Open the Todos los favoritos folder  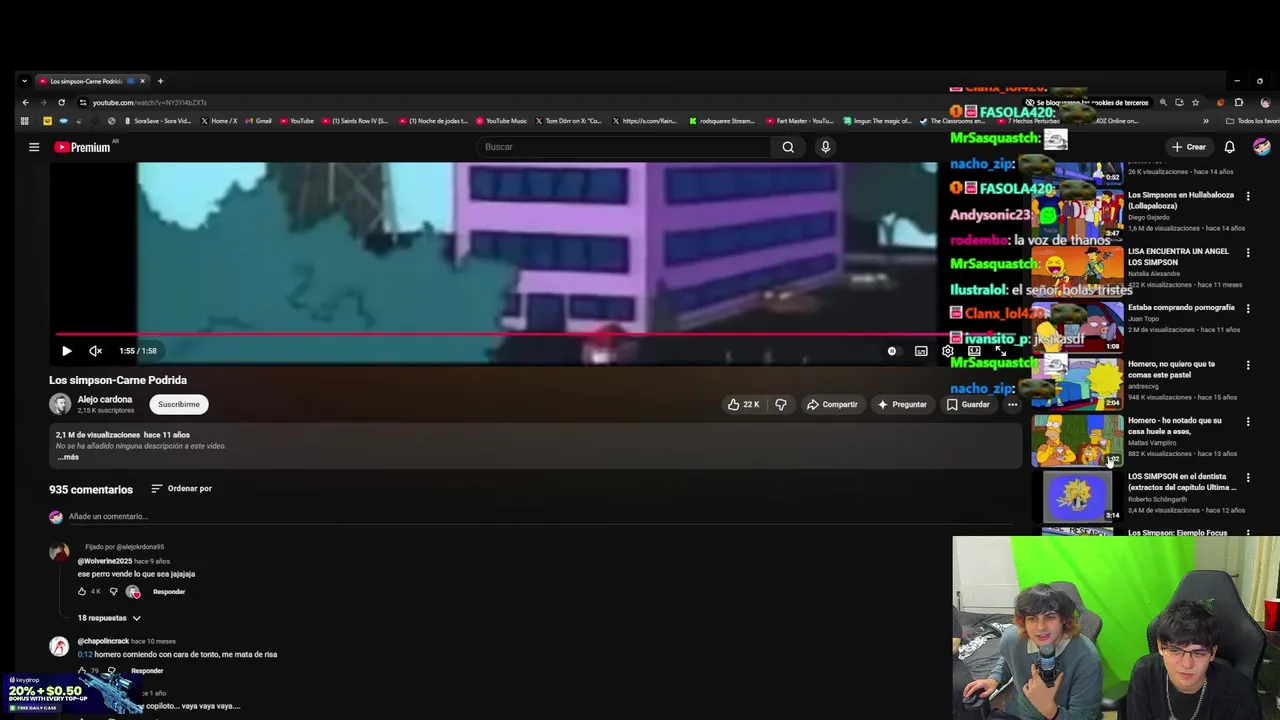click(1252, 121)
